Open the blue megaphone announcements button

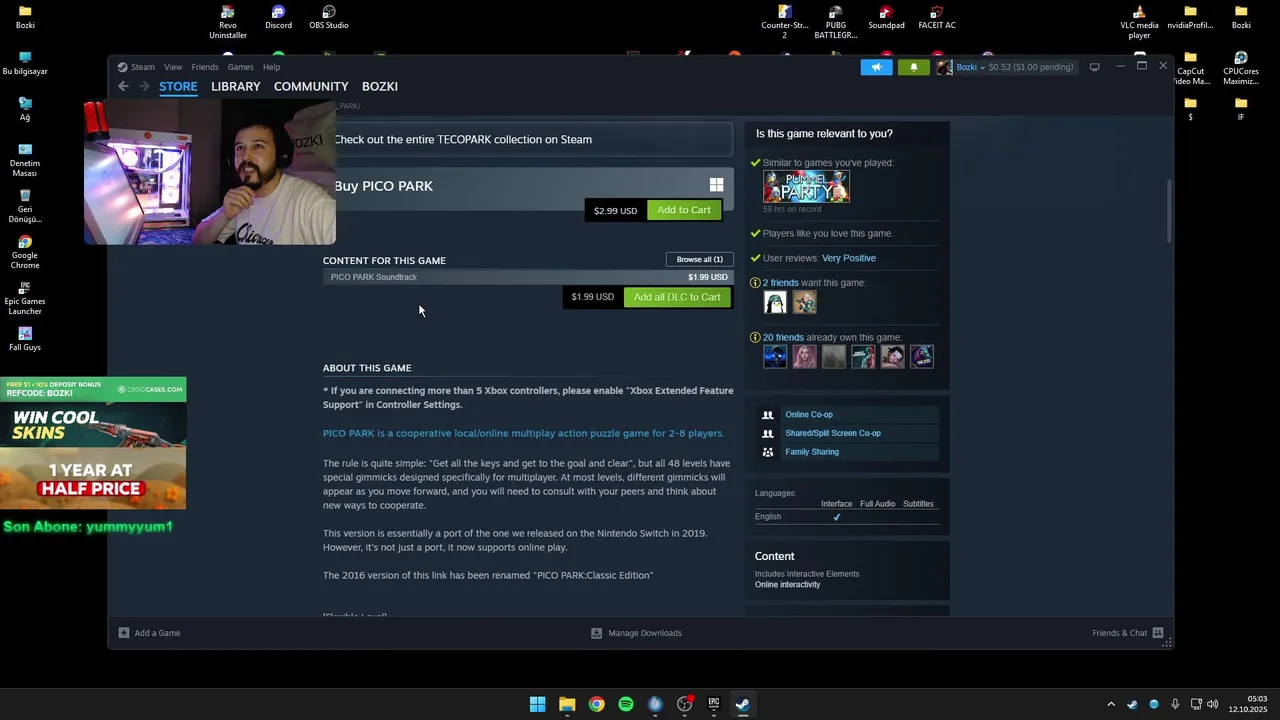tap(876, 67)
